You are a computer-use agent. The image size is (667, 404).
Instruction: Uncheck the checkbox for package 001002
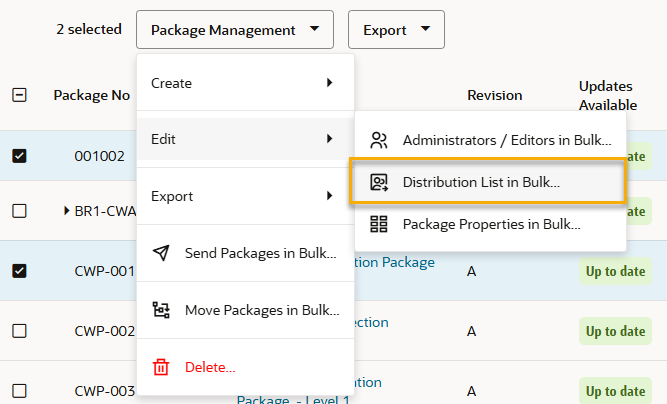[19, 156]
